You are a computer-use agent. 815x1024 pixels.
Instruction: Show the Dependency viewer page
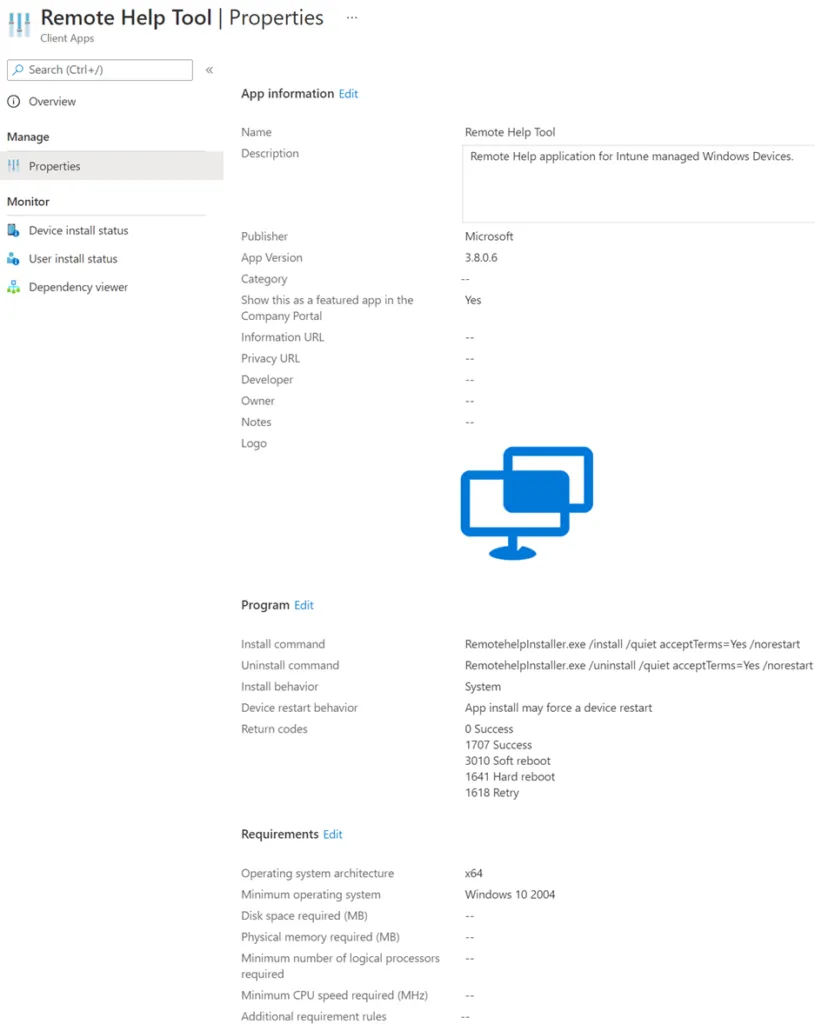tap(78, 287)
